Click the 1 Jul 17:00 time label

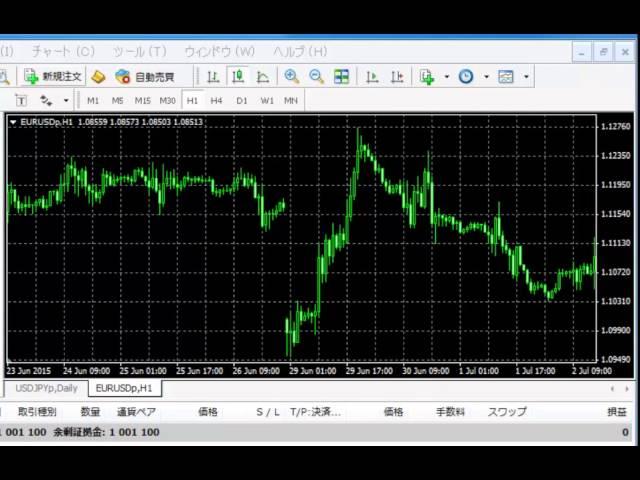535,371
